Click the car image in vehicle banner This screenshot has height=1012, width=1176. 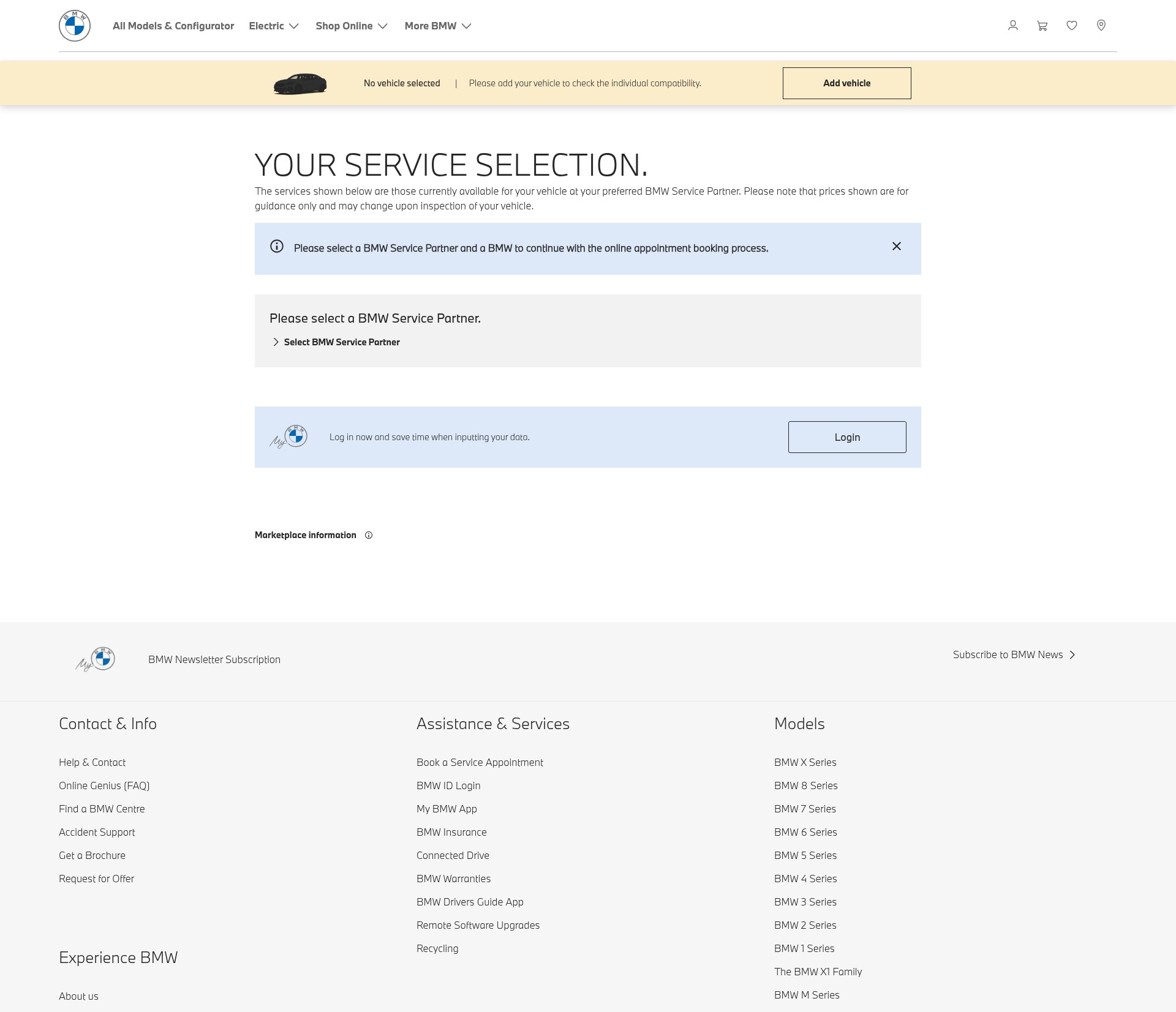(300, 84)
